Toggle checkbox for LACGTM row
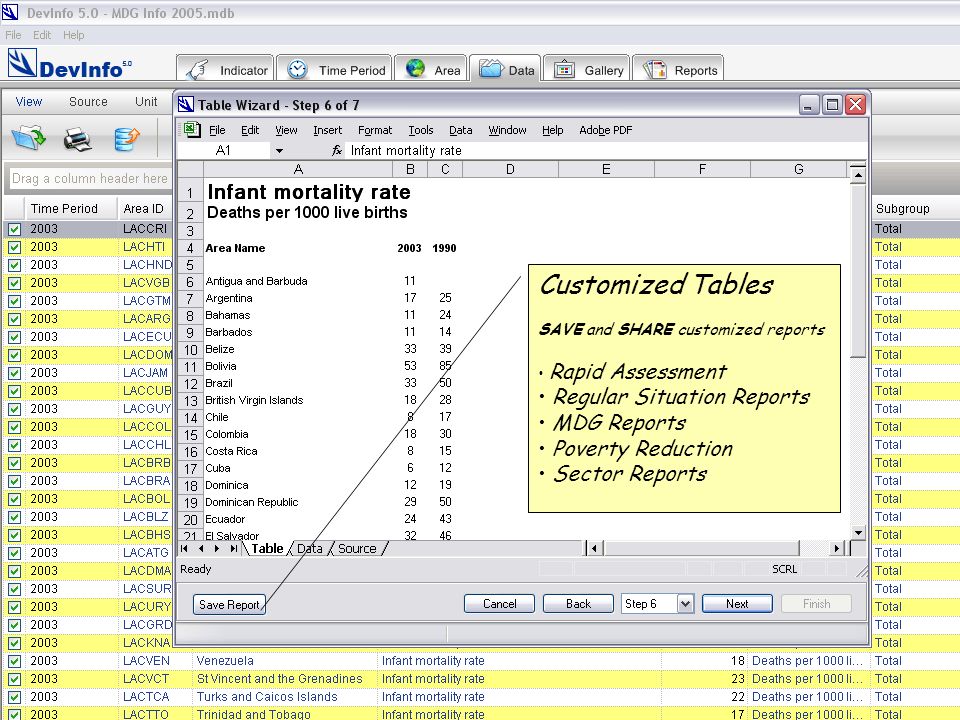This screenshot has height=720, width=960. coord(14,301)
